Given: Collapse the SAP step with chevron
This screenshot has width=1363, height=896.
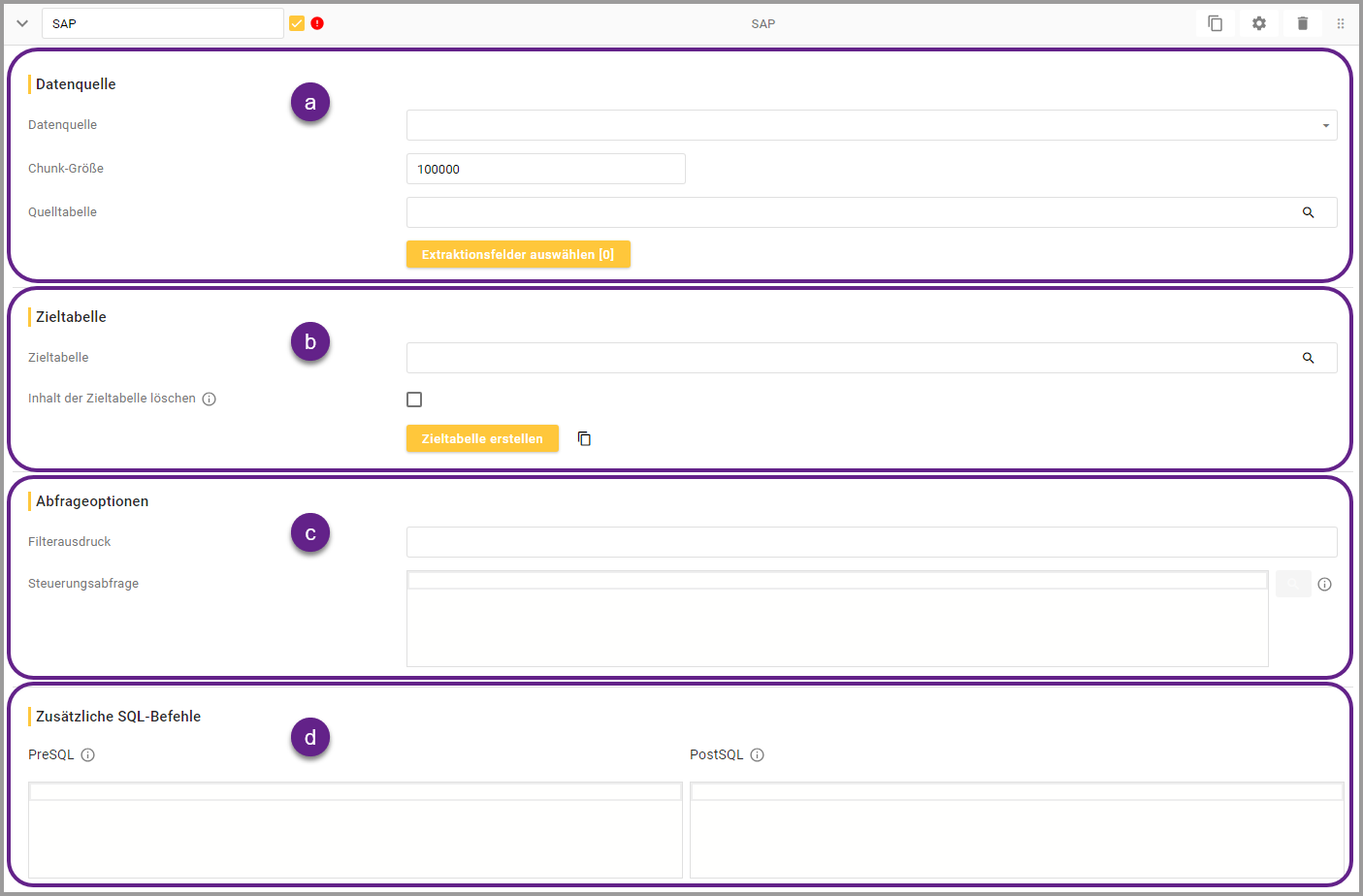Looking at the screenshot, I should coord(22,23).
